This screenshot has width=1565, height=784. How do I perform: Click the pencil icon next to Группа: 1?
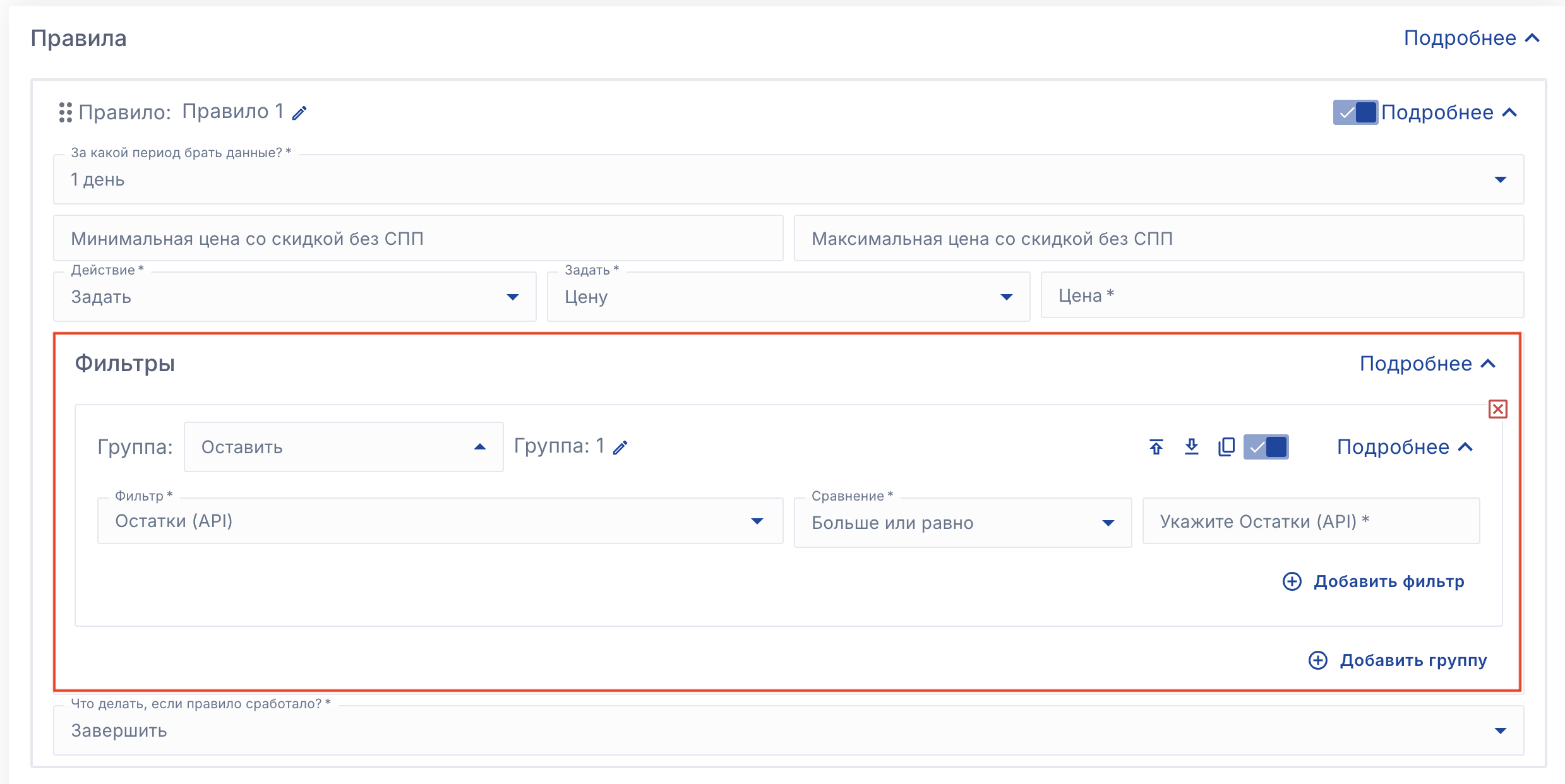621,448
